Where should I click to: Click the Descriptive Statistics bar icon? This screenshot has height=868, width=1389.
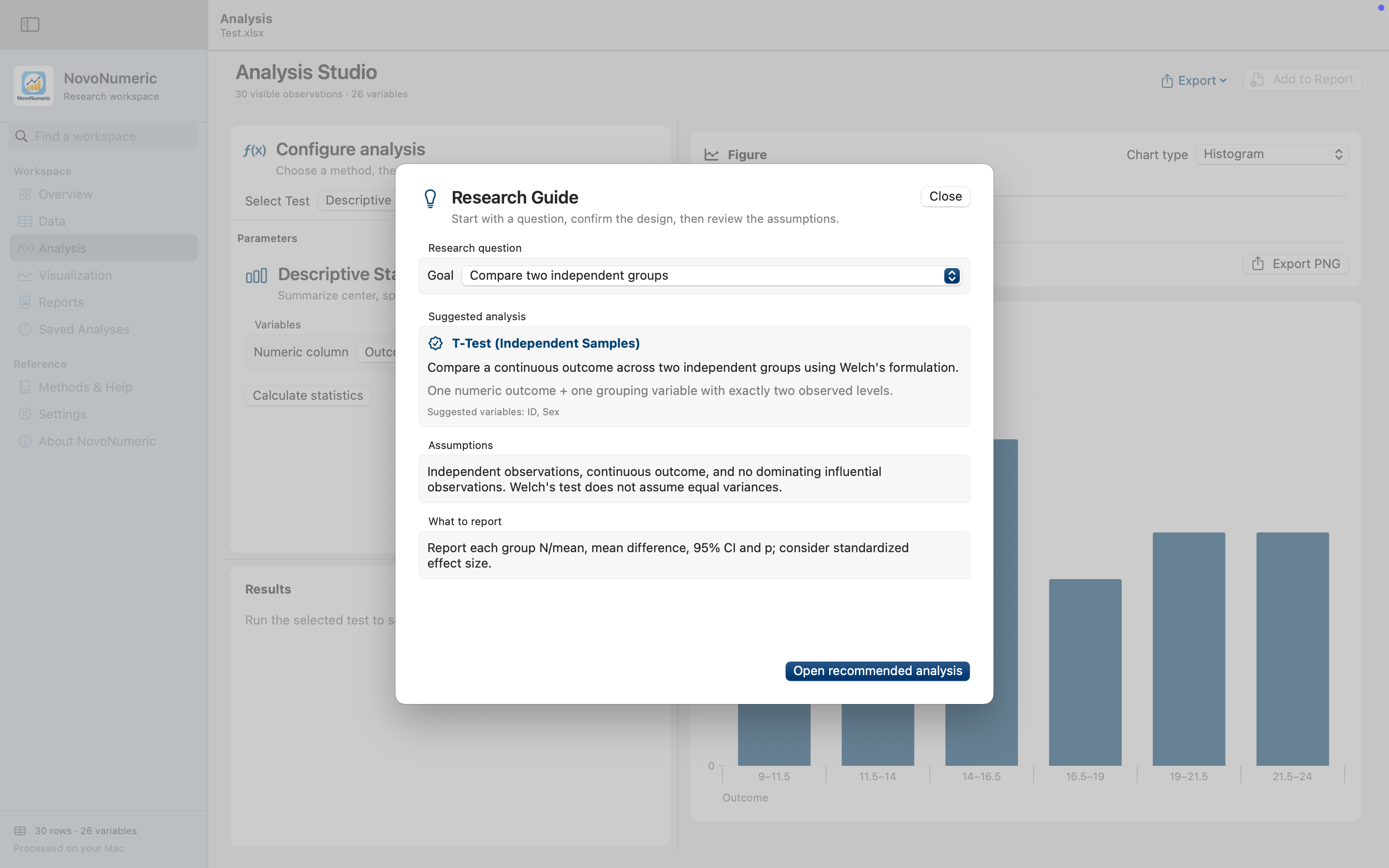(x=256, y=275)
